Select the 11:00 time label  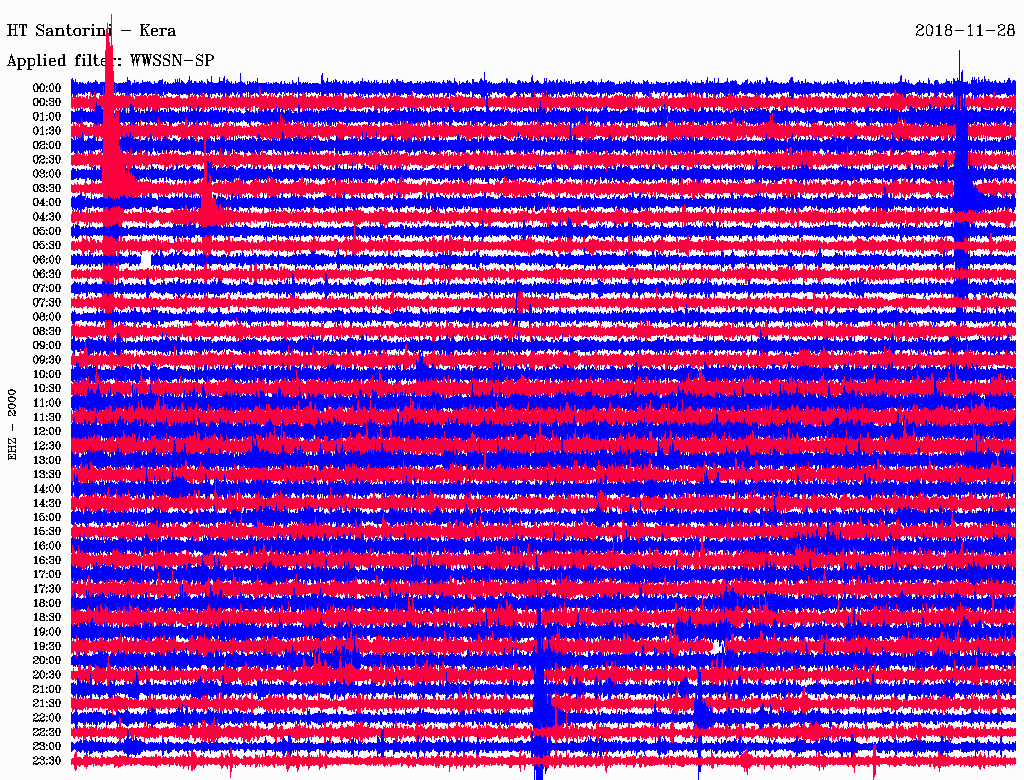click(x=47, y=403)
